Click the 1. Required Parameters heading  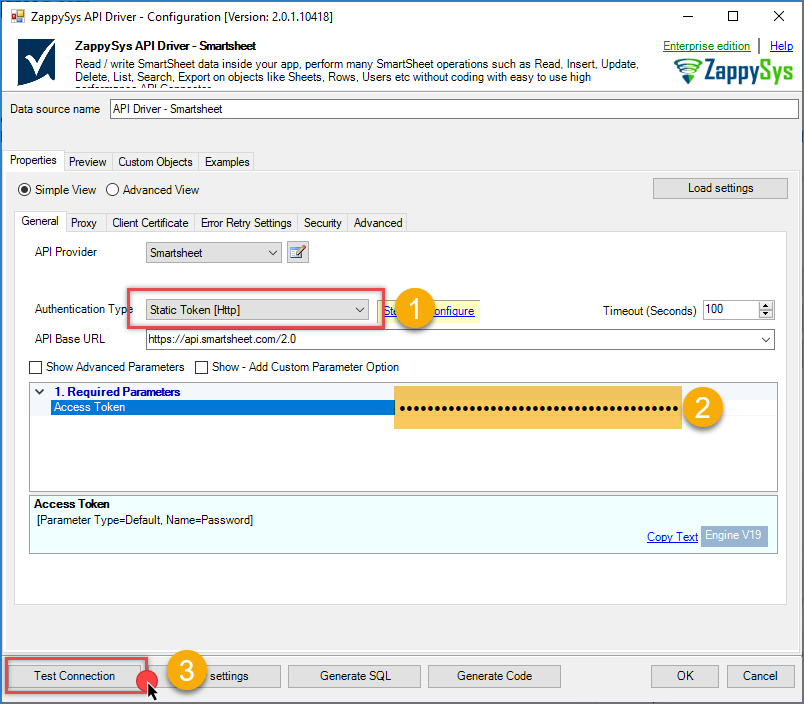[117, 392]
